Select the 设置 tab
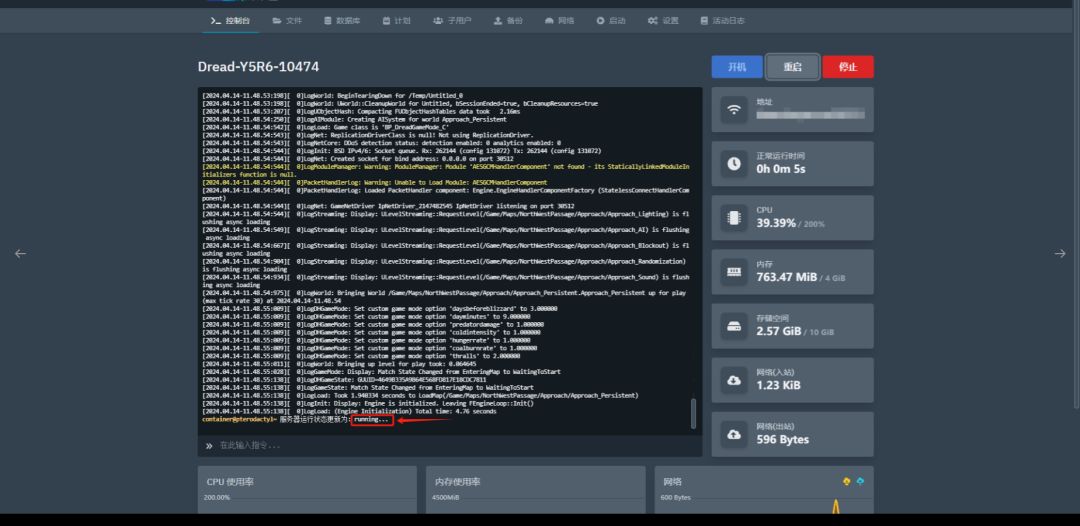The width and height of the screenshot is (1080, 526). point(663,20)
